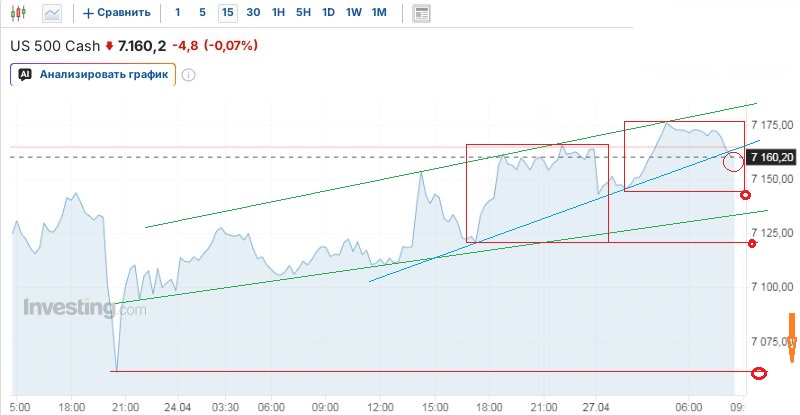
Task: Click the US 500 Cash instrument title
Action: point(55,46)
